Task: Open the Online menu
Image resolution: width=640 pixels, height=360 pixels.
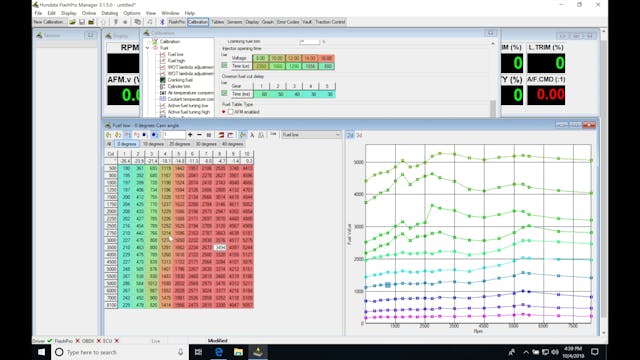Action: tap(89, 13)
